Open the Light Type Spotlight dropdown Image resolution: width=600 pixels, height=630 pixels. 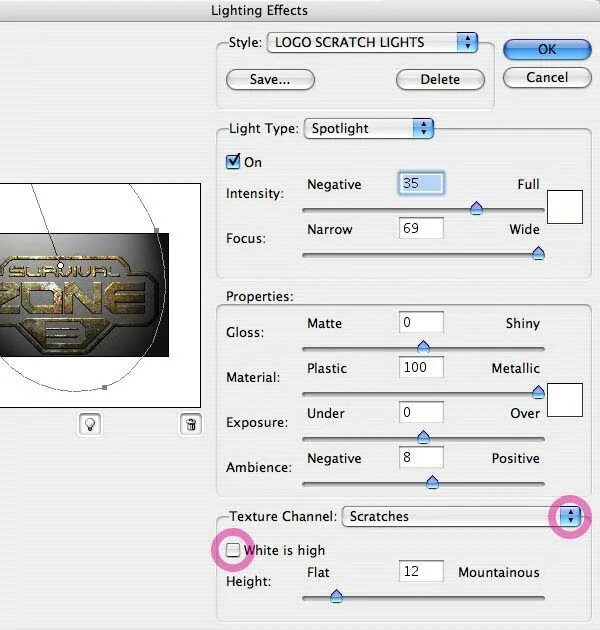click(x=369, y=129)
